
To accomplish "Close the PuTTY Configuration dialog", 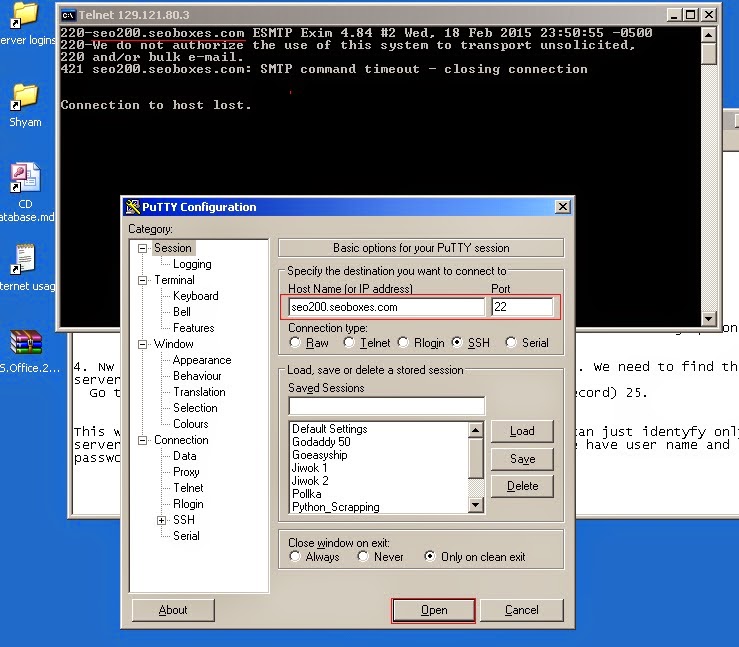I will point(562,207).
